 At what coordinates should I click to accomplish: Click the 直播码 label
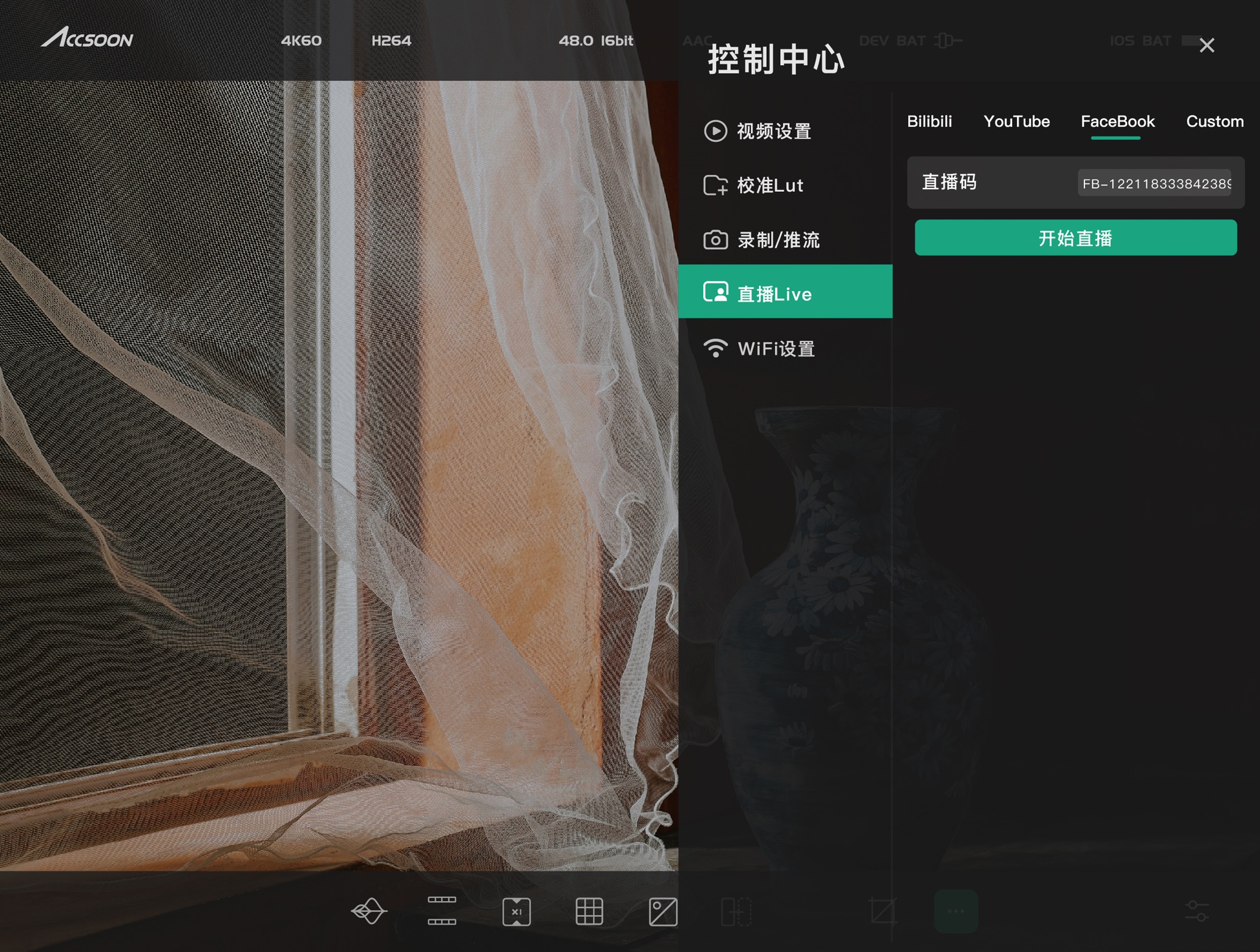click(x=949, y=182)
